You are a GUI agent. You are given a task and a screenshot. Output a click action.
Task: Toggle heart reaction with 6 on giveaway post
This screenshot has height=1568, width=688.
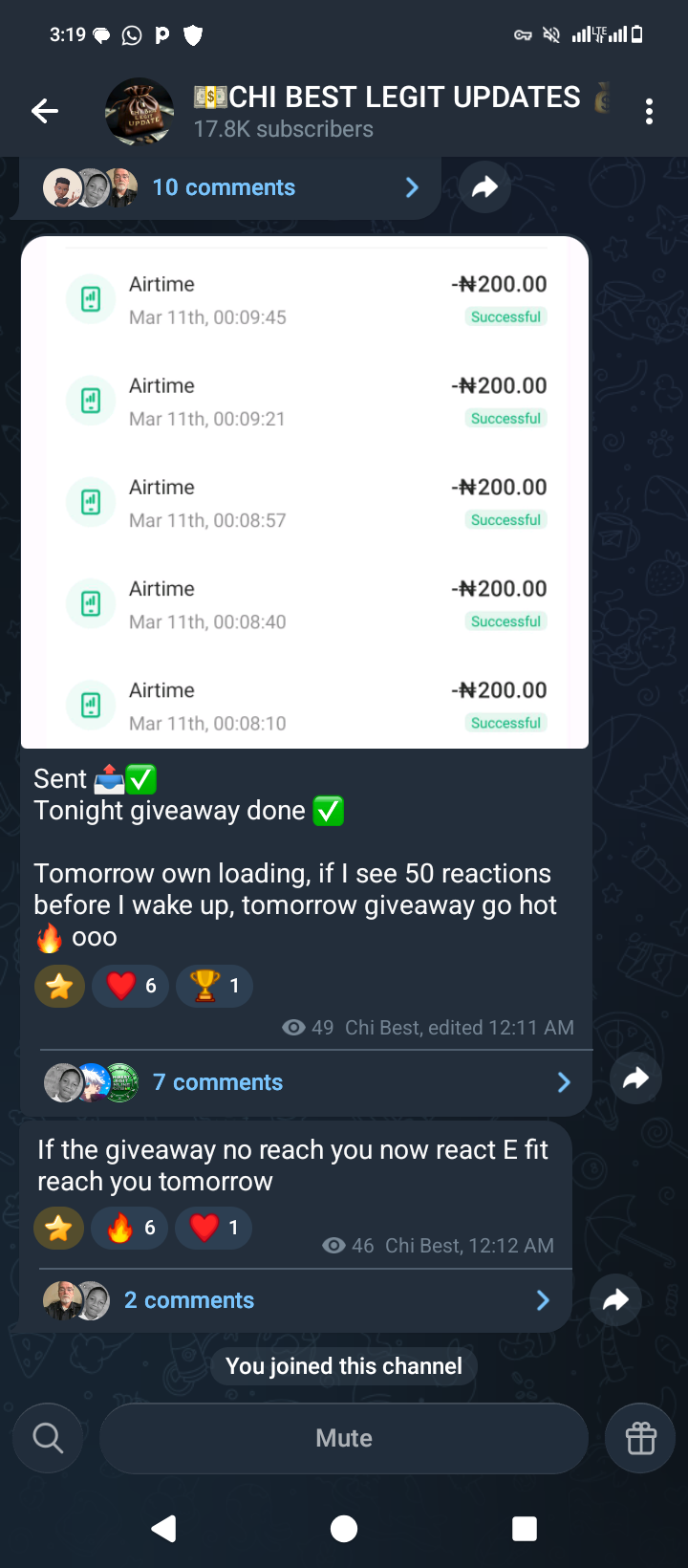point(131,986)
